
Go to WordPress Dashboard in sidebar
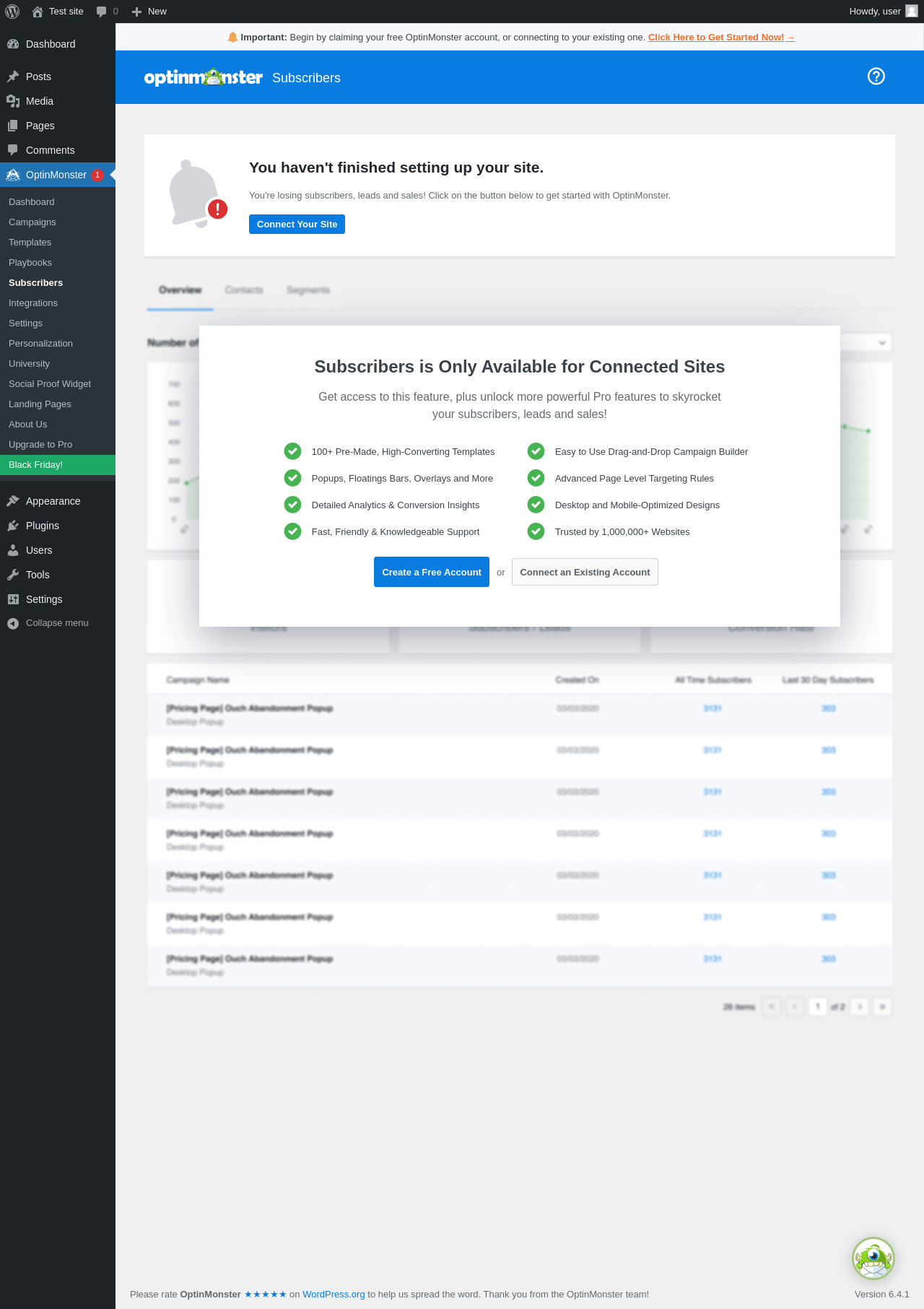(x=58, y=44)
